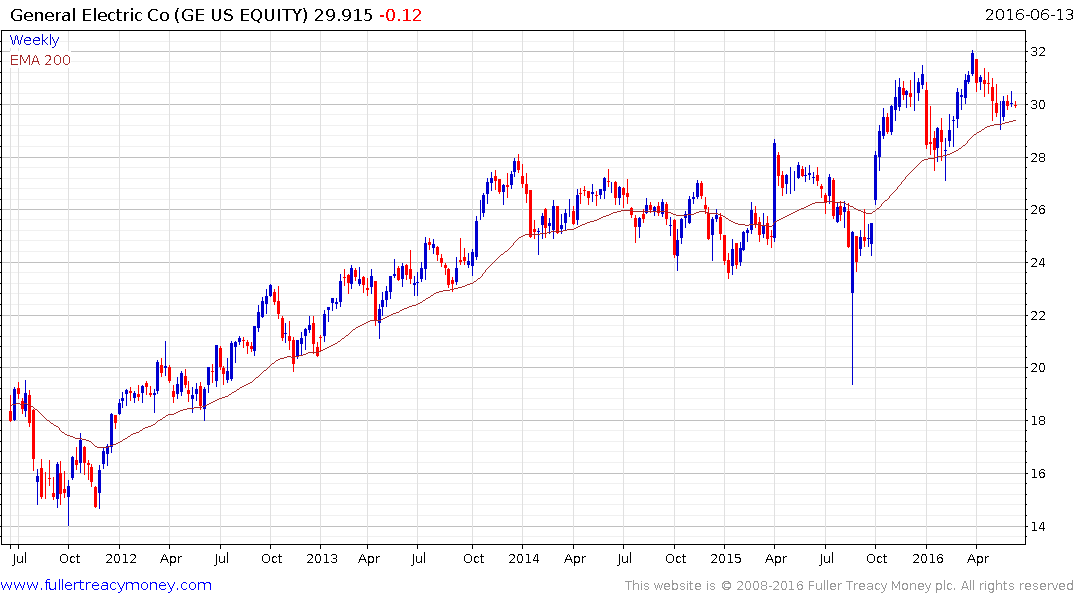The image size is (1075, 600).
Task: Click the 2015 year label on time axis
Action: click(725, 558)
